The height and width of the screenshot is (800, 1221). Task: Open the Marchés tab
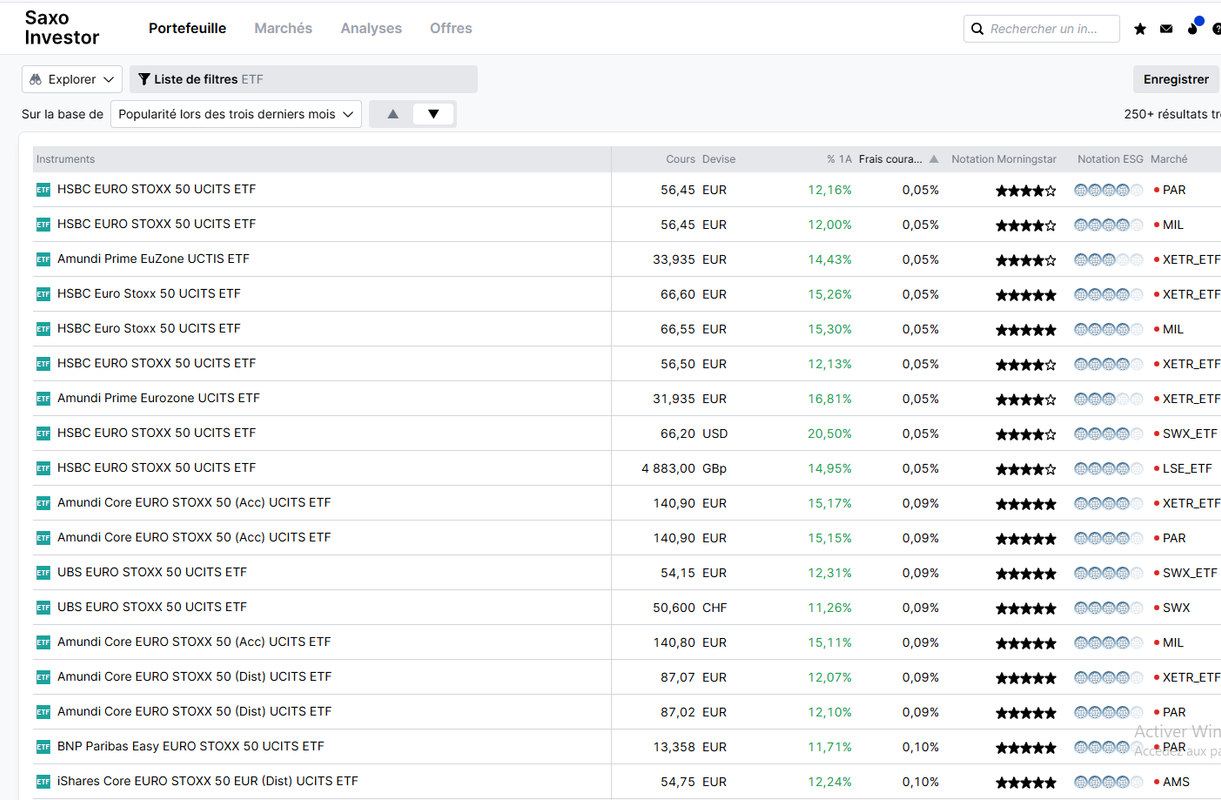283,28
